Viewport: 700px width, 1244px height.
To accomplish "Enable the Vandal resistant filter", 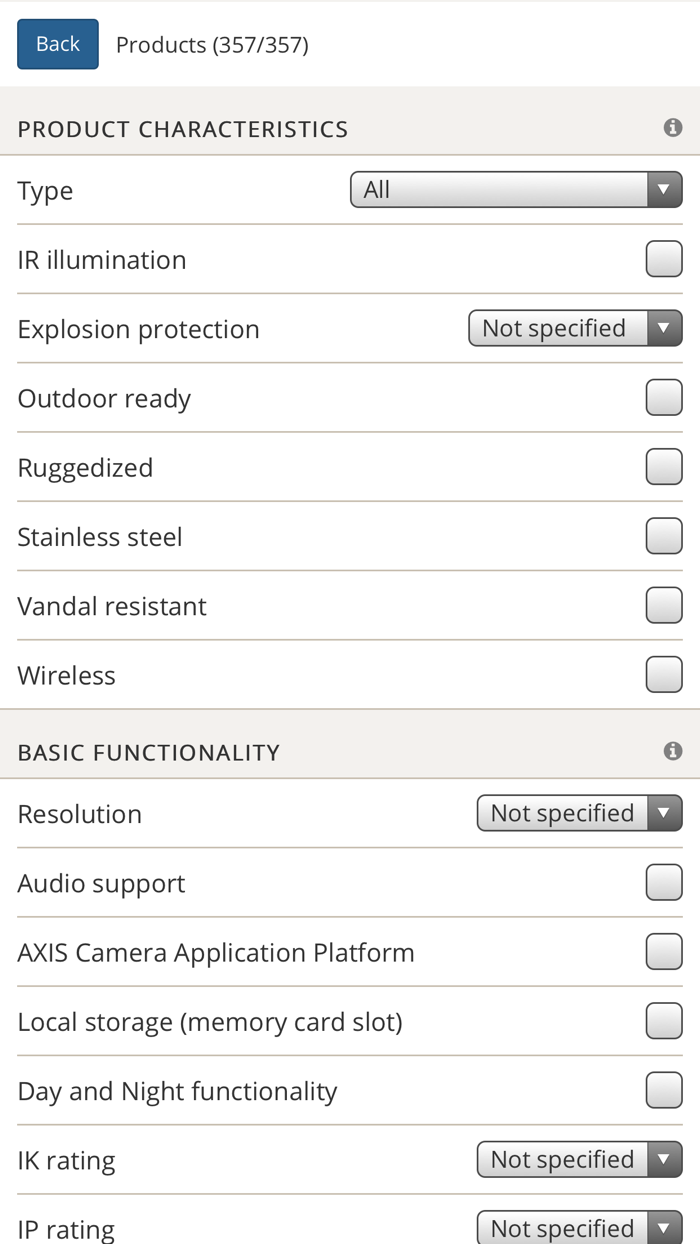I will click(665, 604).
